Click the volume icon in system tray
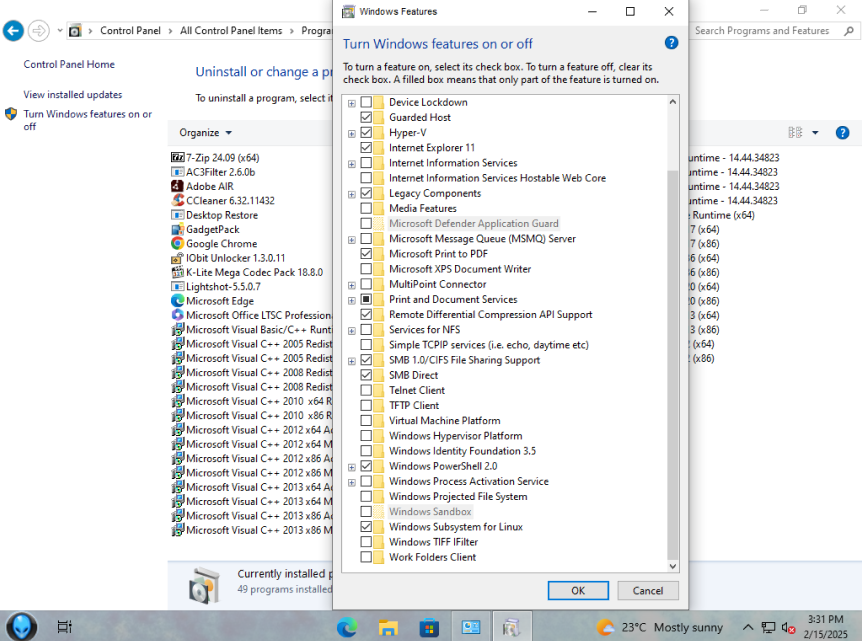The image size is (862, 641). [x=788, y=627]
